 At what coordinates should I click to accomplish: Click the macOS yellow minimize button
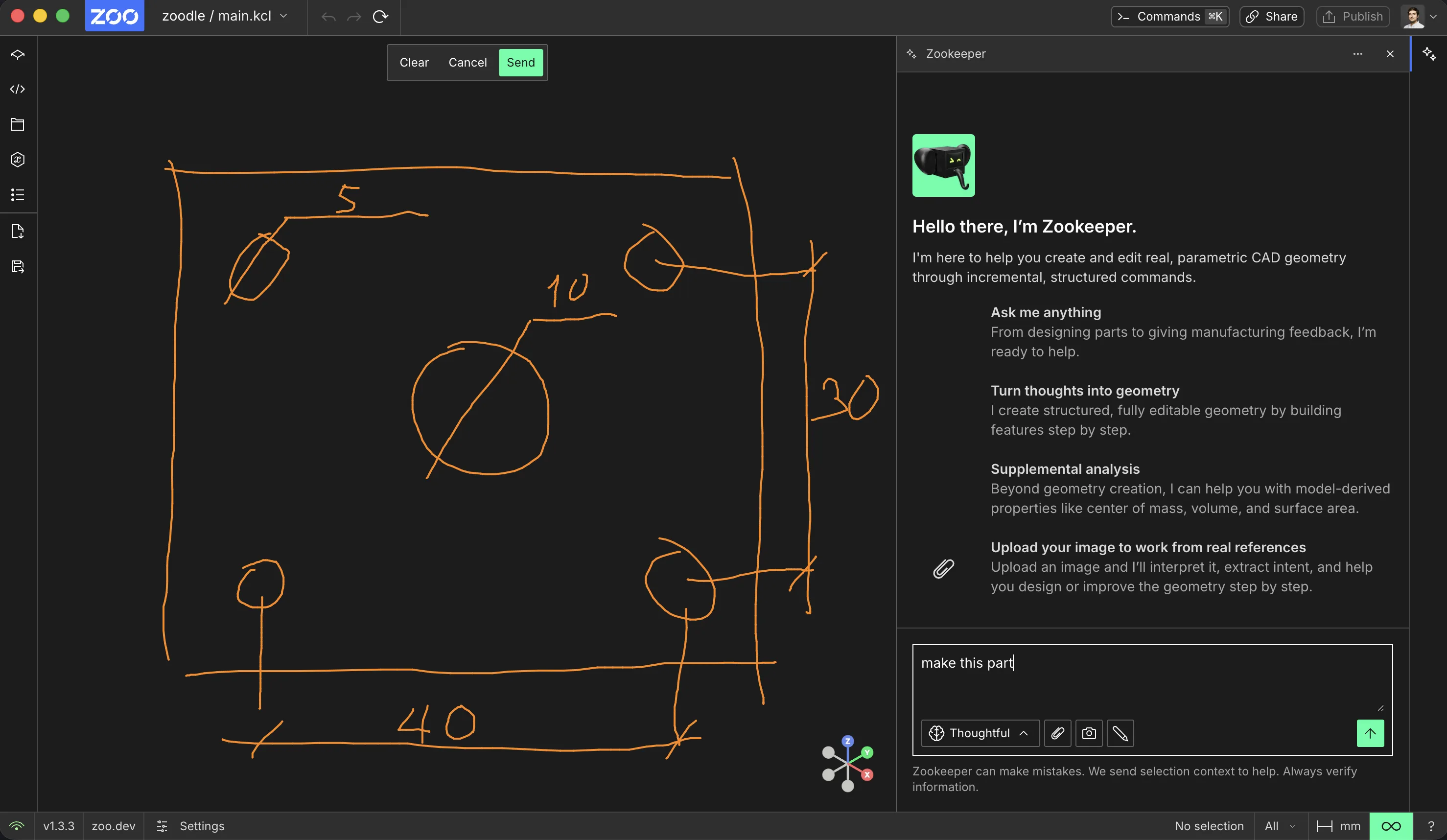pyautogui.click(x=40, y=16)
